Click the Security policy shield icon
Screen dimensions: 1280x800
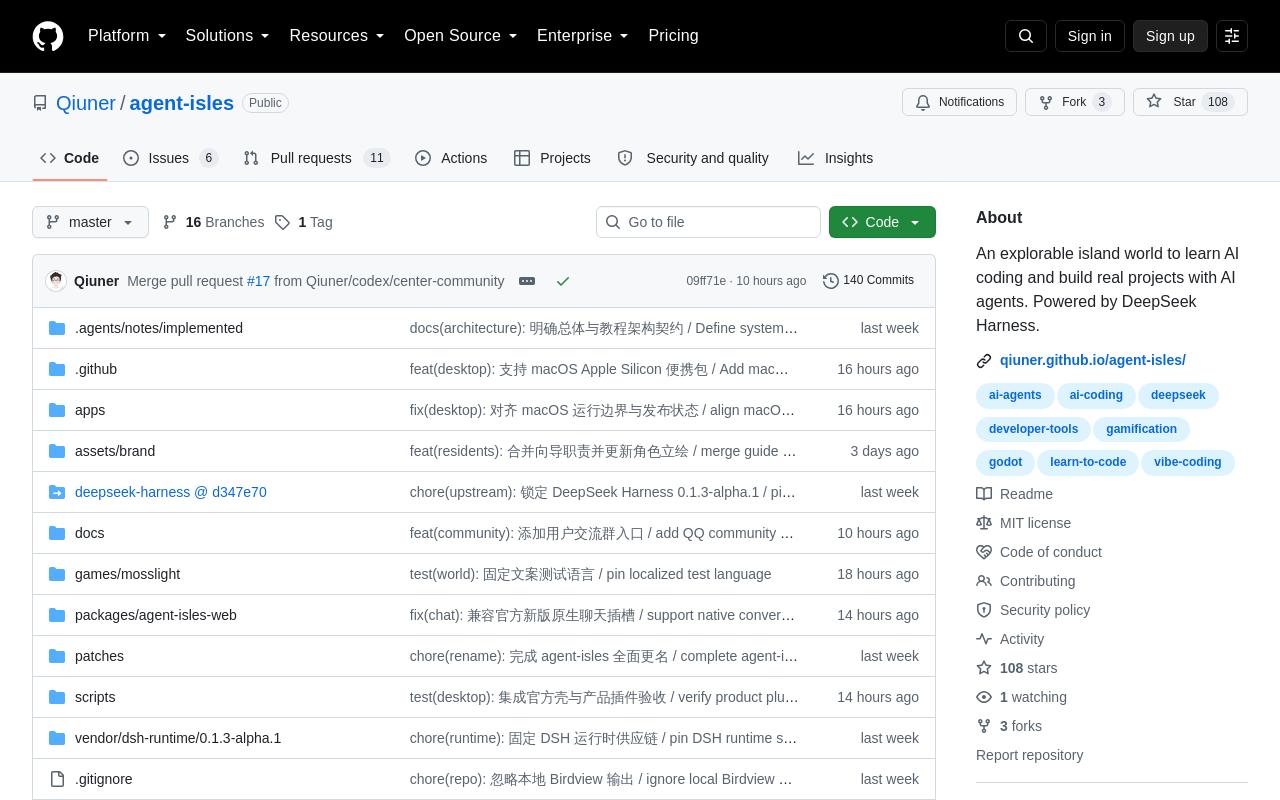(x=984, y=610)
